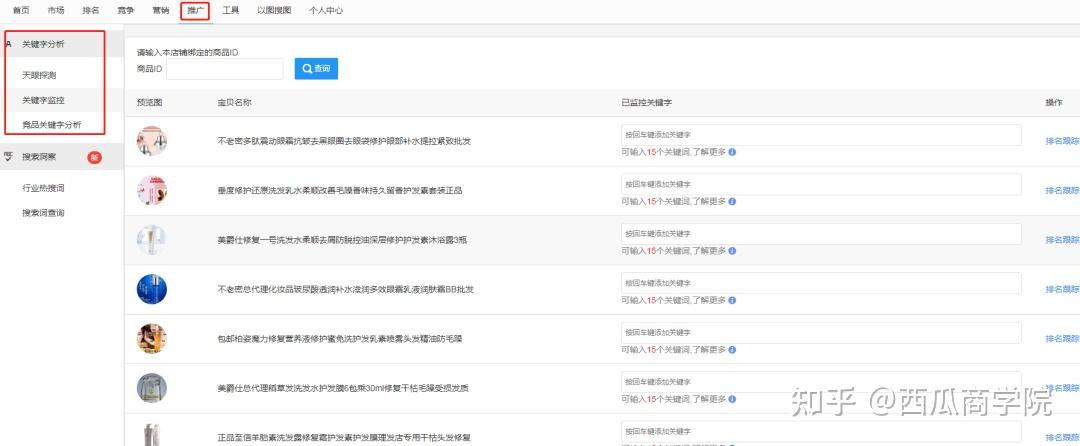The width and height of the screenshot is (1080, 446).
Task: Open the first eye cream product thumbnail
Action: [152, 141]
